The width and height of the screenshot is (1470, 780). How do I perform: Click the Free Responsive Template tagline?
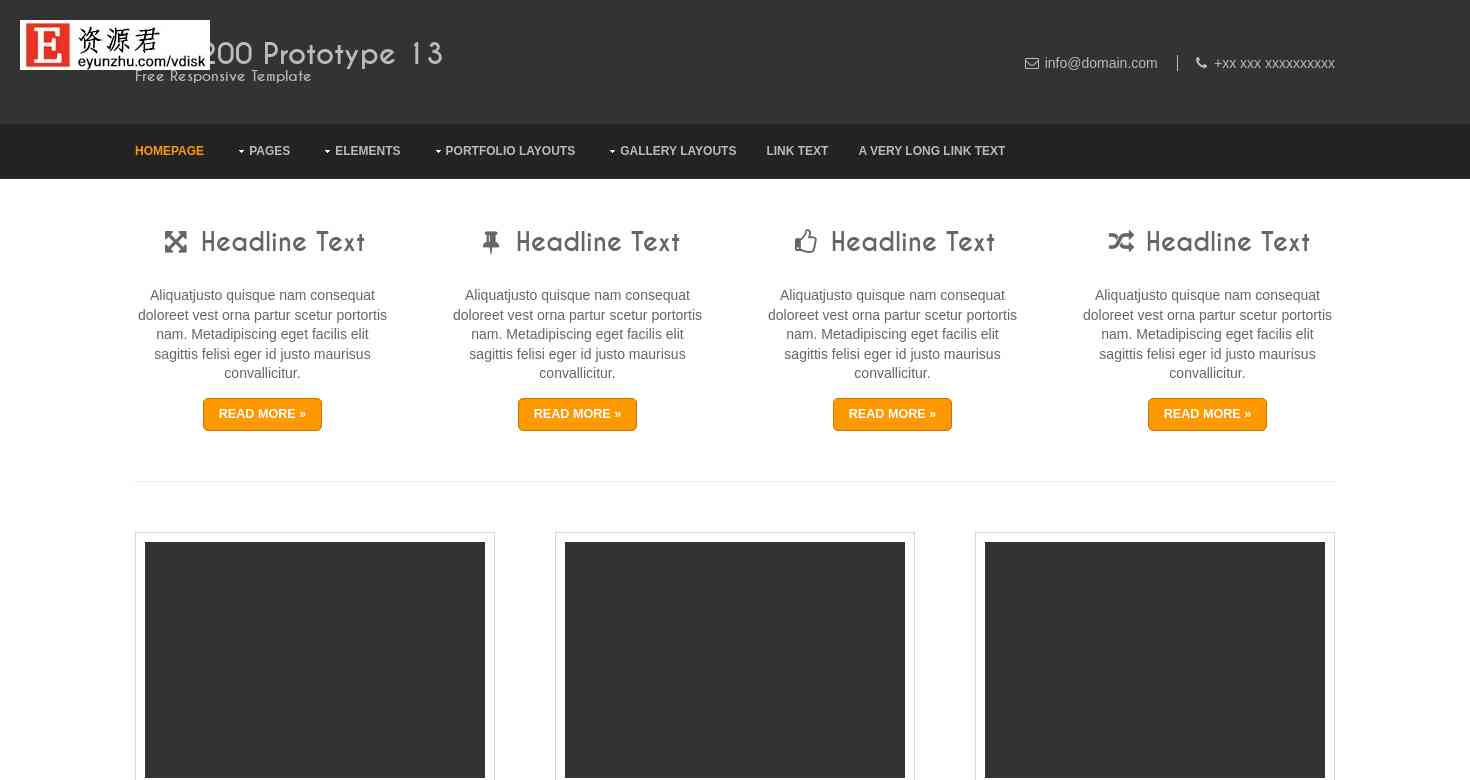(223, 77)
